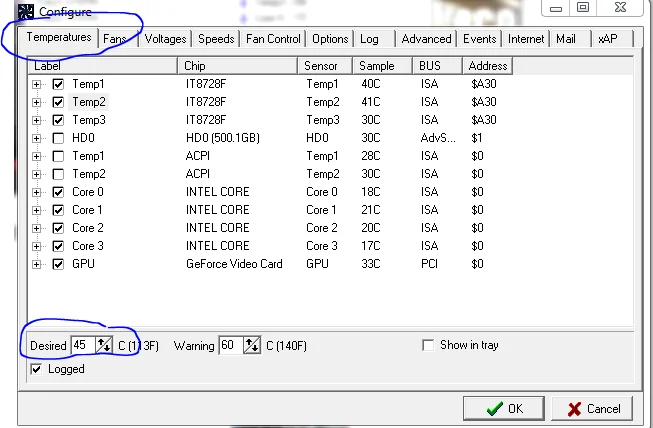Open the Speeds tab
Image resolution: width=653 pixels, height=428 pixels.
click(216, 39)
